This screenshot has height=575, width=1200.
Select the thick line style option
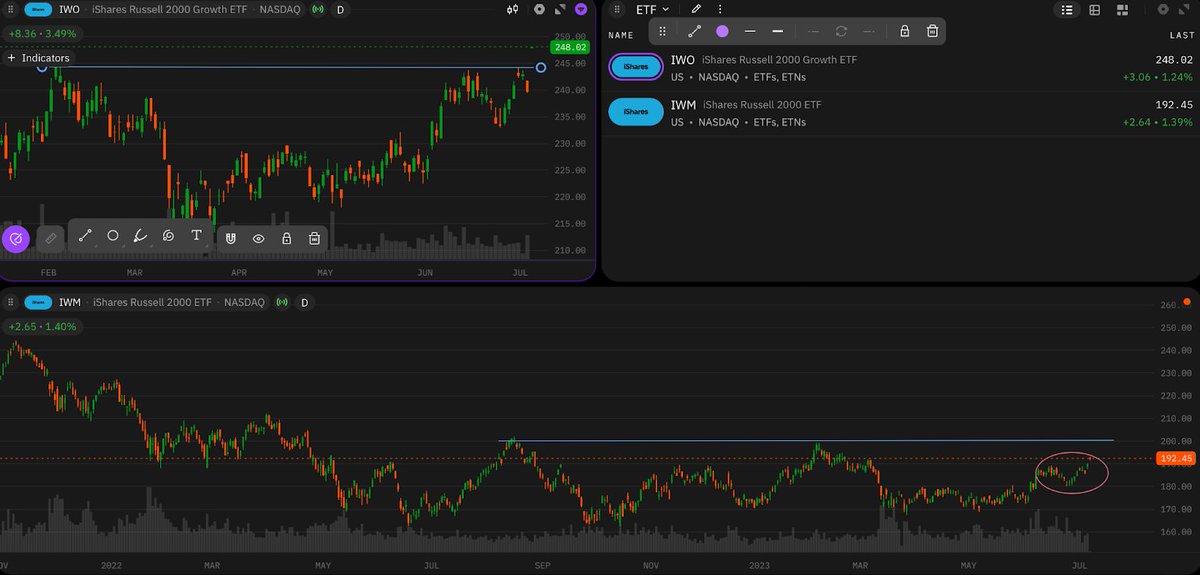778,31
